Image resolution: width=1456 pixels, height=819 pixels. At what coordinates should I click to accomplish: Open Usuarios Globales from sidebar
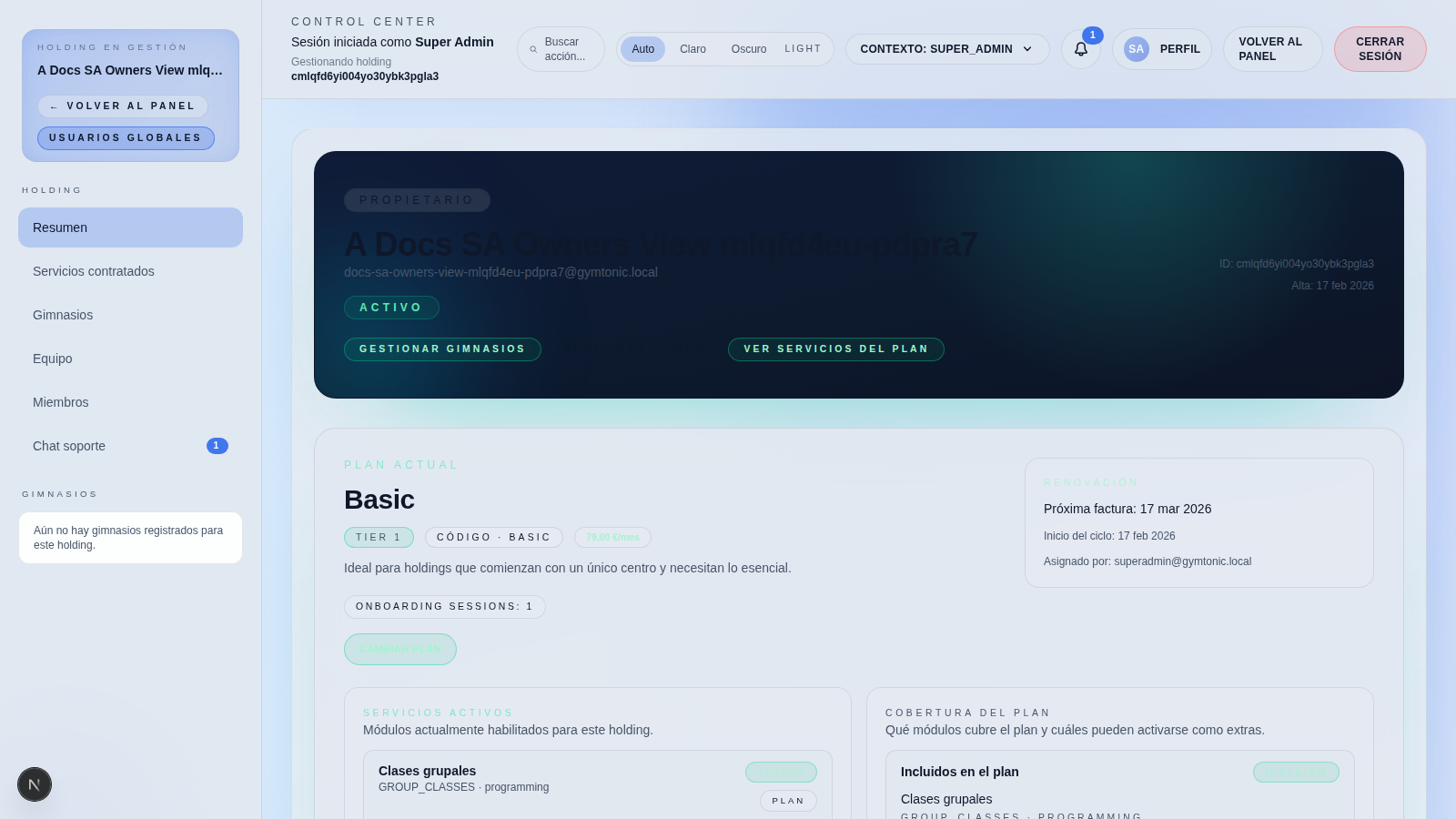click(x=126, y=138)
